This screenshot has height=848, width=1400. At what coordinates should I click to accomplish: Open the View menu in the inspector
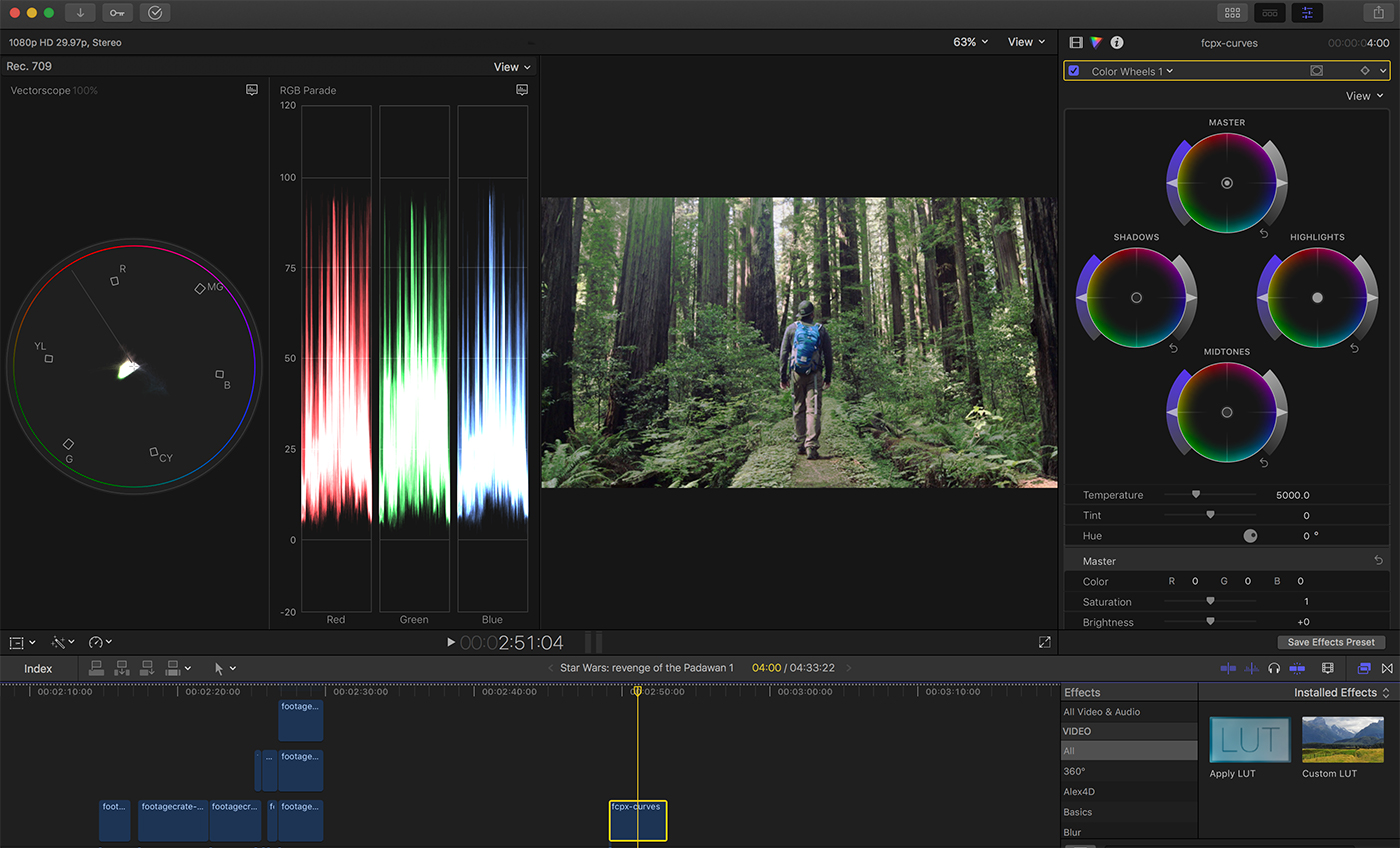1364,95
